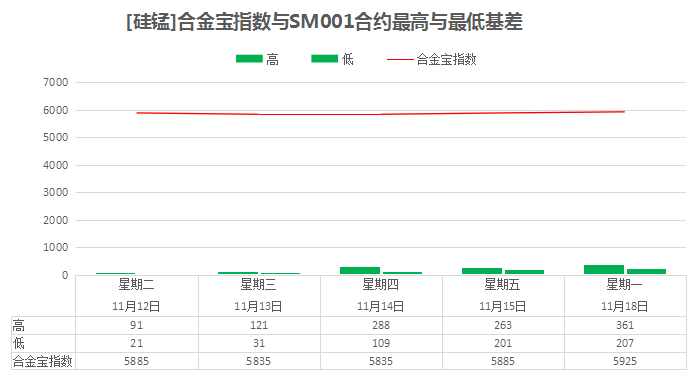Select the 合金宝指数 row header

point(43,361)
